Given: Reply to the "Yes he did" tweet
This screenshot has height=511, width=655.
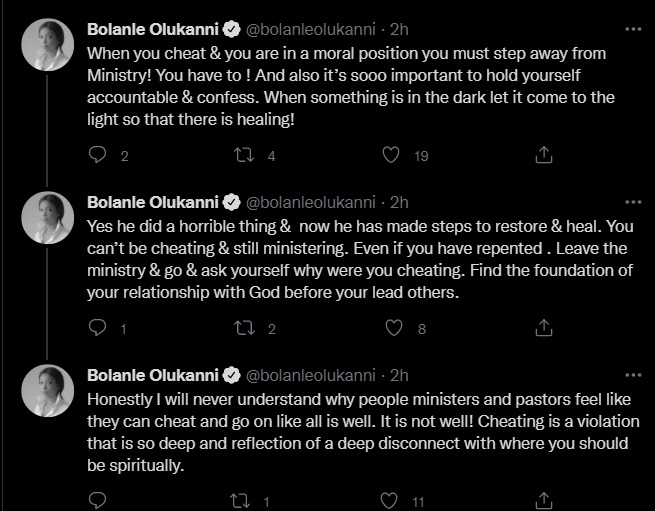Looking at the screenshot, I should (x=97, y=327).
